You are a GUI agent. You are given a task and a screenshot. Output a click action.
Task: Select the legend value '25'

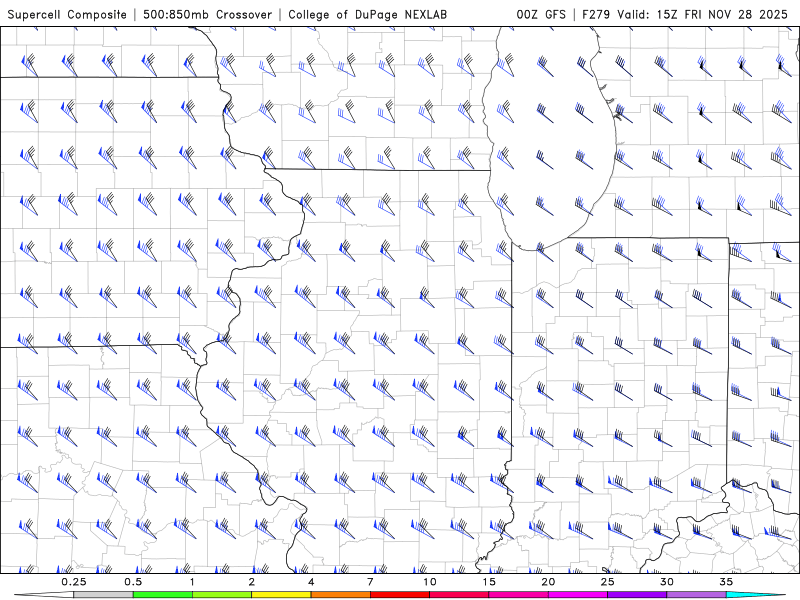click(x=607, y=582)
